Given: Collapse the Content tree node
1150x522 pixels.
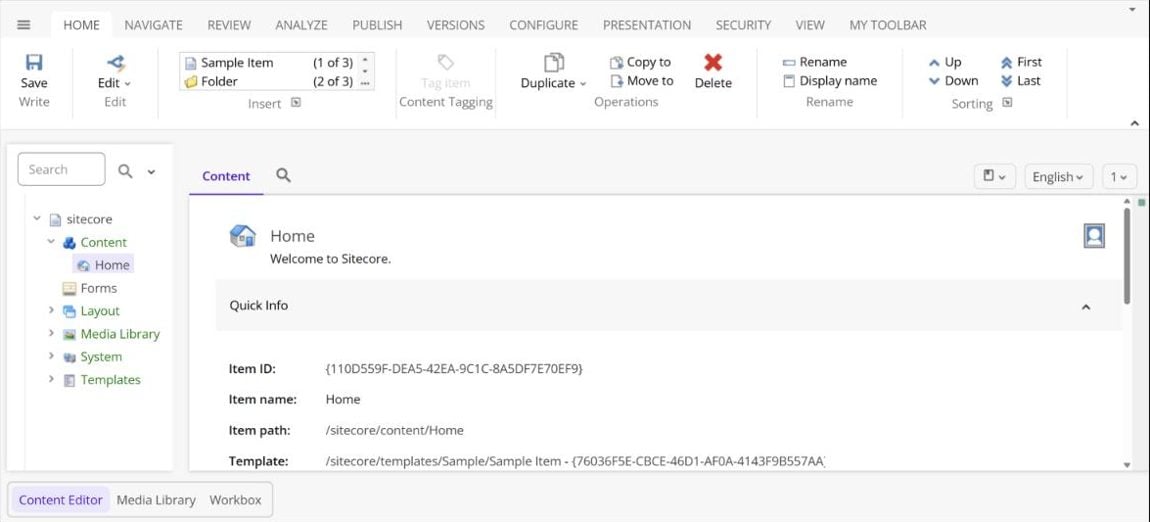Looking at the screenshot, I should pyautogui.click(x=51, y=241).
